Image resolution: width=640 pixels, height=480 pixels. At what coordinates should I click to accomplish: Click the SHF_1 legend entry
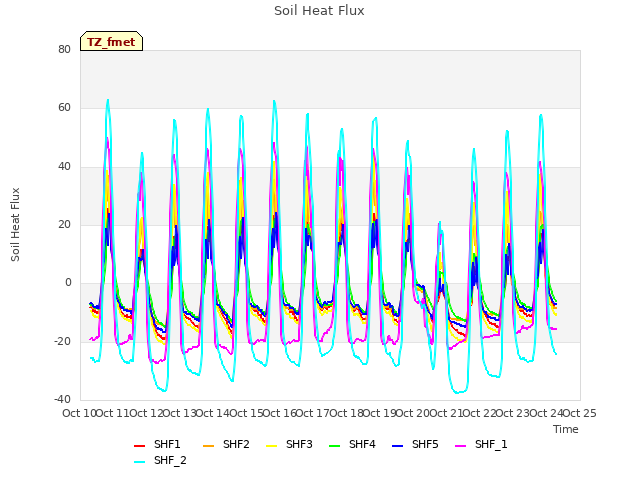481,444
